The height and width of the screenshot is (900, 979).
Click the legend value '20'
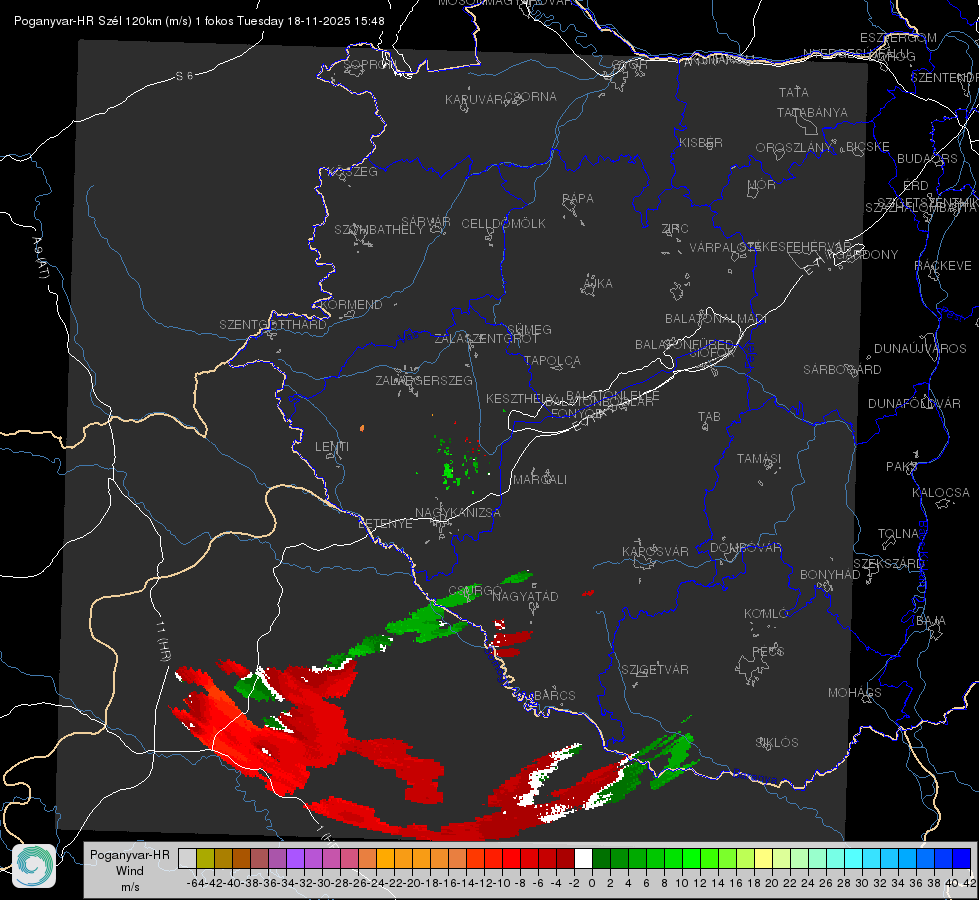pyautogui.click(x=772, y=883)
